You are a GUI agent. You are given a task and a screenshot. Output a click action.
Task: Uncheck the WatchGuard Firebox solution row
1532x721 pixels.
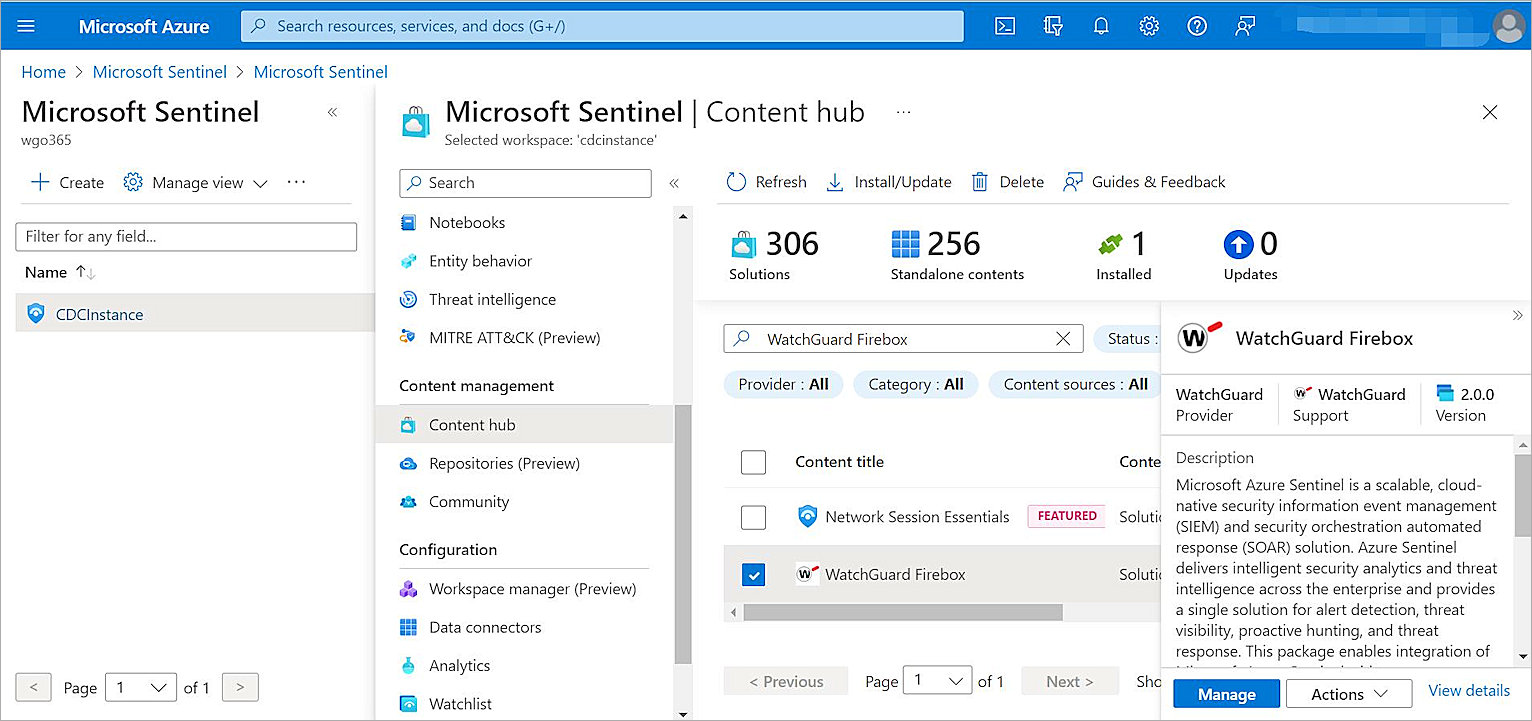point(753,574)
